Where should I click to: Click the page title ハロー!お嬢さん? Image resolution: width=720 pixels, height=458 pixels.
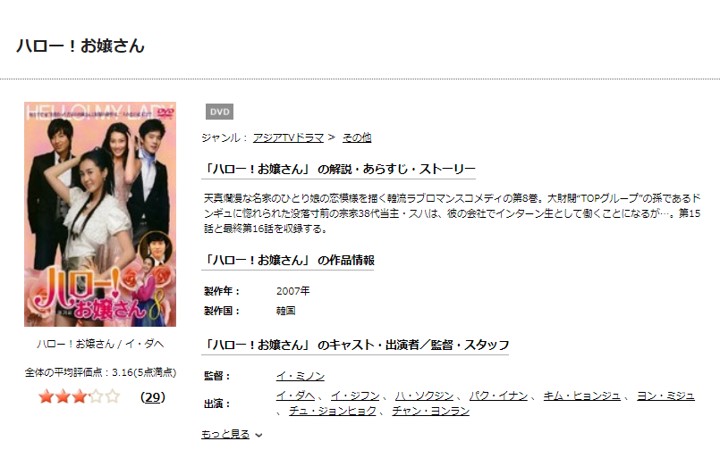pyautogui.click(x=80, y=46)
